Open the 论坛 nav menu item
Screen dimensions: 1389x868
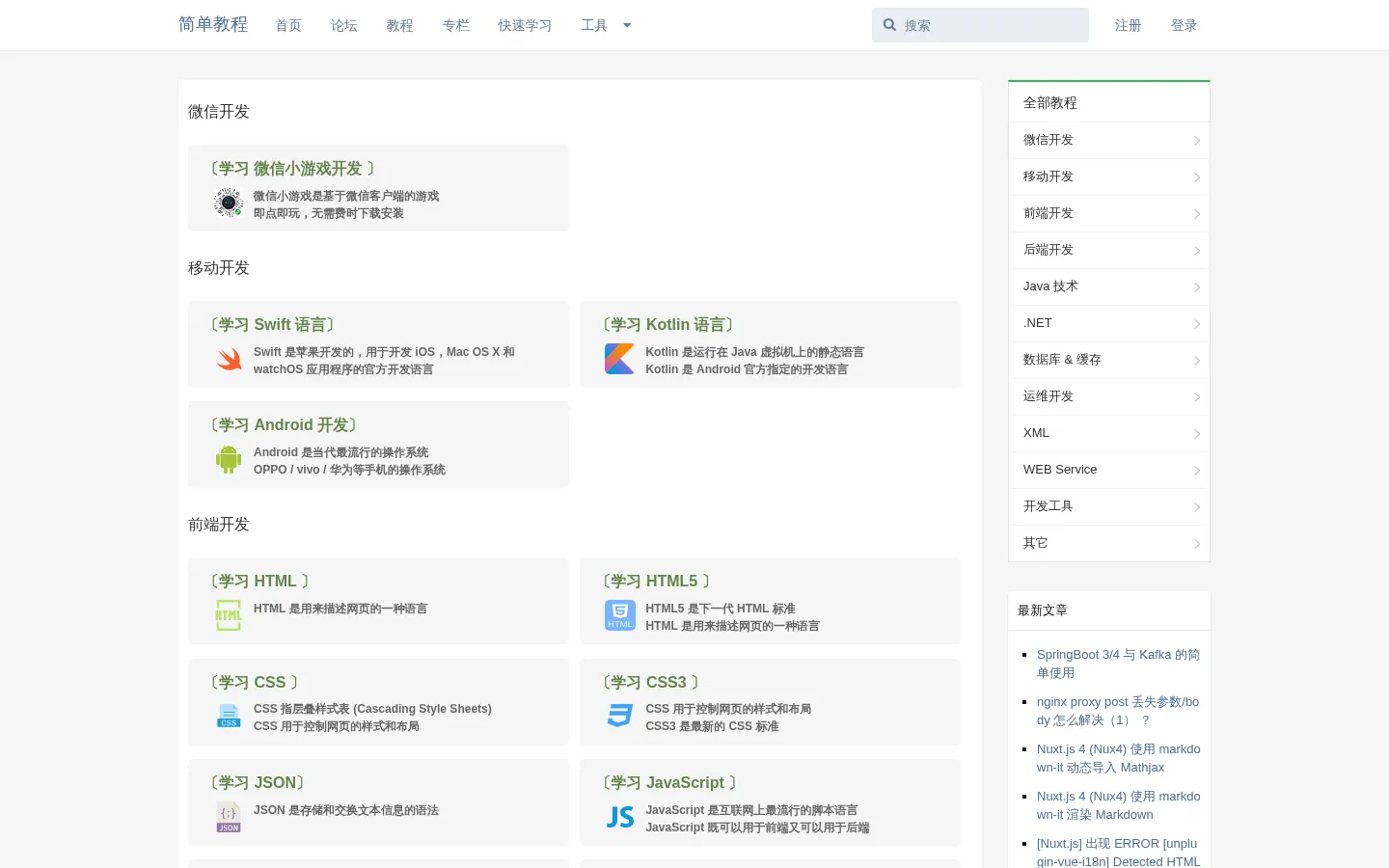point(344,26)
